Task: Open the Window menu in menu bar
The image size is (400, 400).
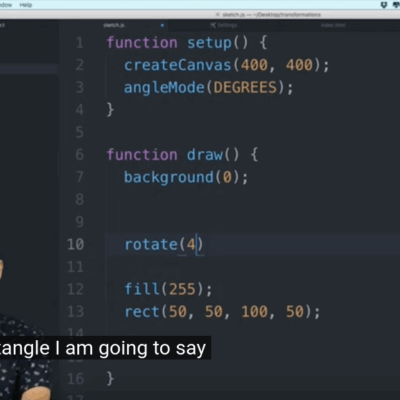Action: pos(6,5)
